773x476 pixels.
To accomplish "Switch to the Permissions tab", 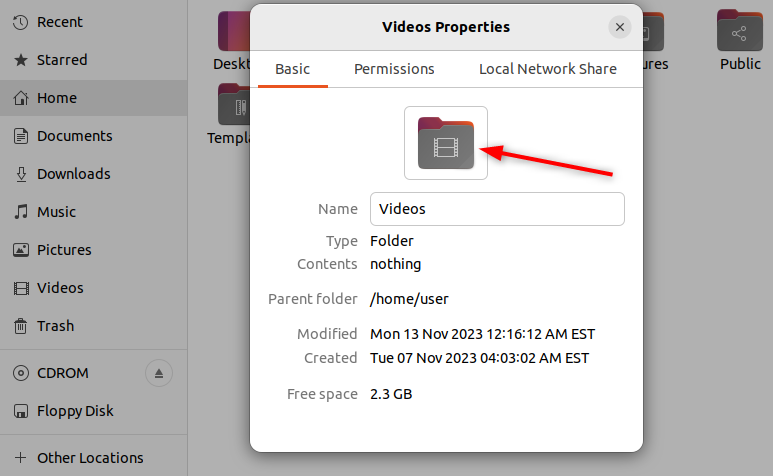I will 394,69.
